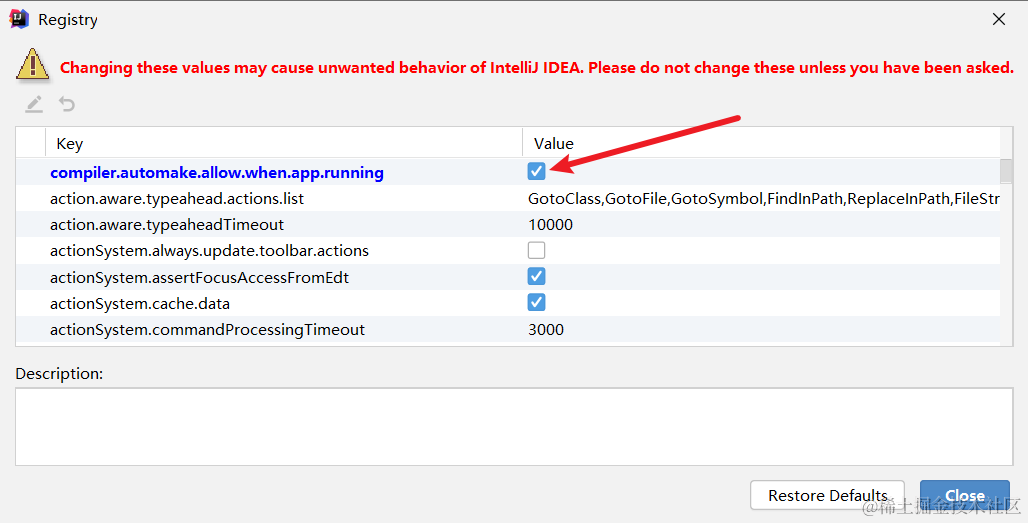Click the value 10000 for typeaheadTimeout
This screenshot has height=523, width=1028.
(x=551, y=225)
